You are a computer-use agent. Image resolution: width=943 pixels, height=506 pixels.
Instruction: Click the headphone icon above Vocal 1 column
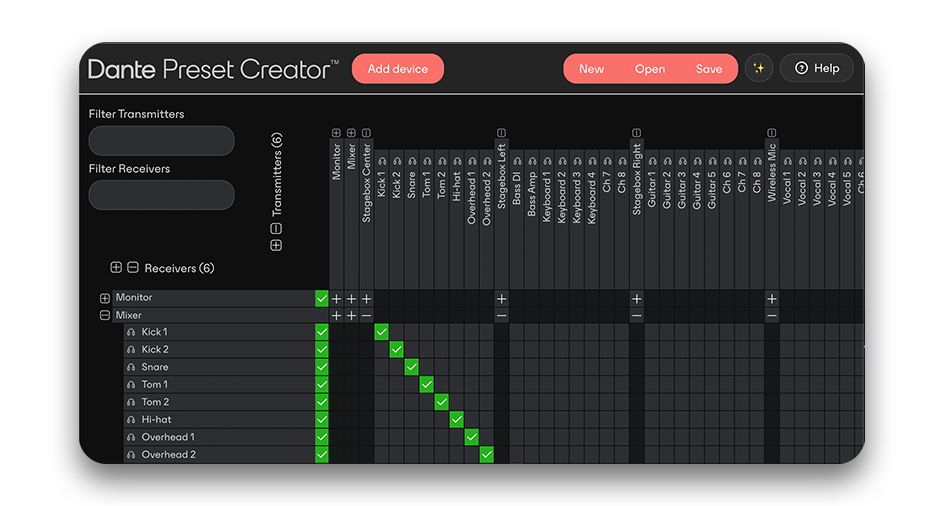[x=787, y=161]
